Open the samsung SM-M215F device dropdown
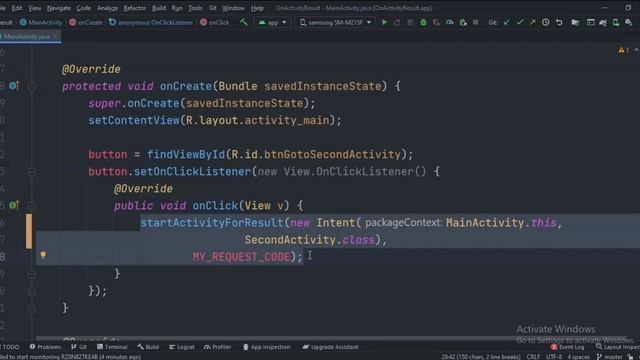The height and width of the screenshot is (360, 640). [x=335, y=22]
